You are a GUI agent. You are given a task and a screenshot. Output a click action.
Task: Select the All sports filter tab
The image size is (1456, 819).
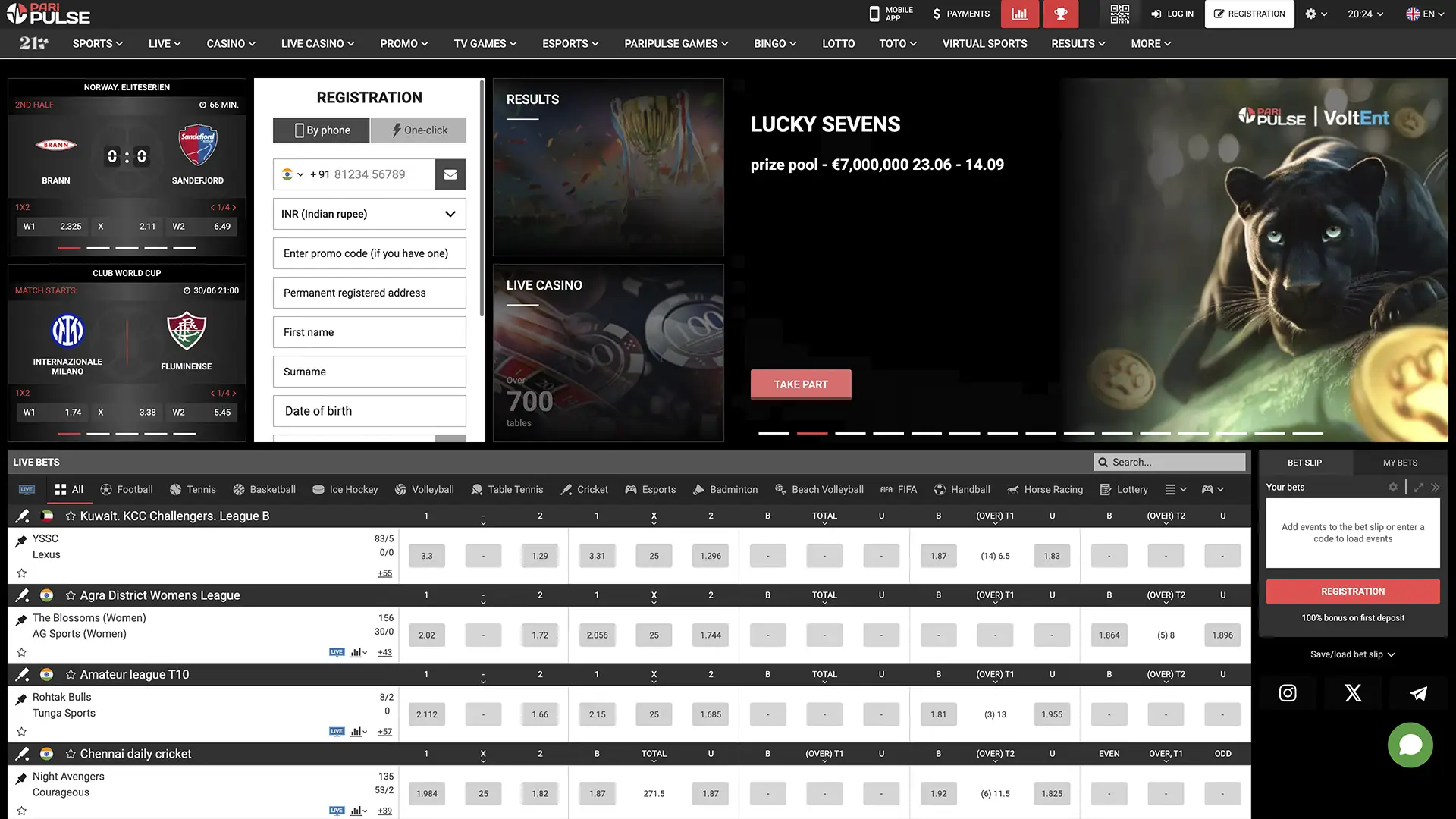70,490
